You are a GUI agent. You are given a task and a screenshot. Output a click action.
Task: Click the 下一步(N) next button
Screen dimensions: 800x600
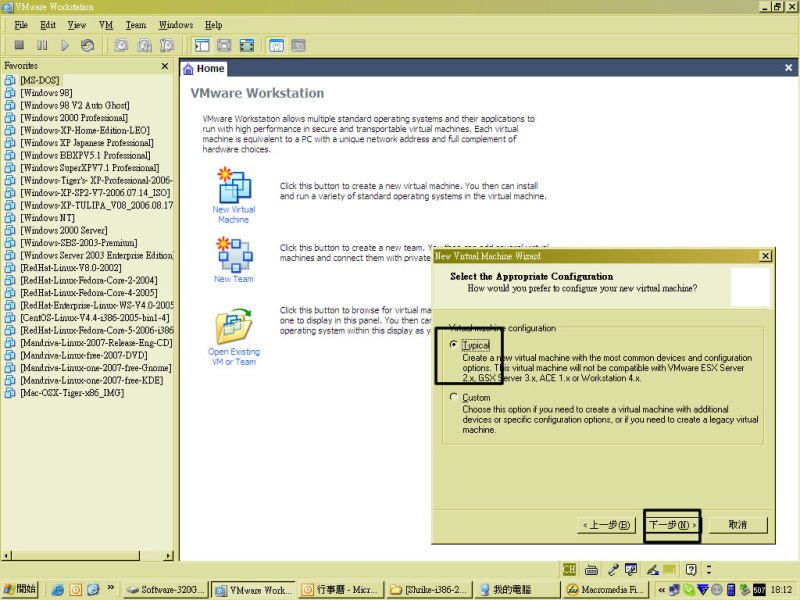point(671,525)
